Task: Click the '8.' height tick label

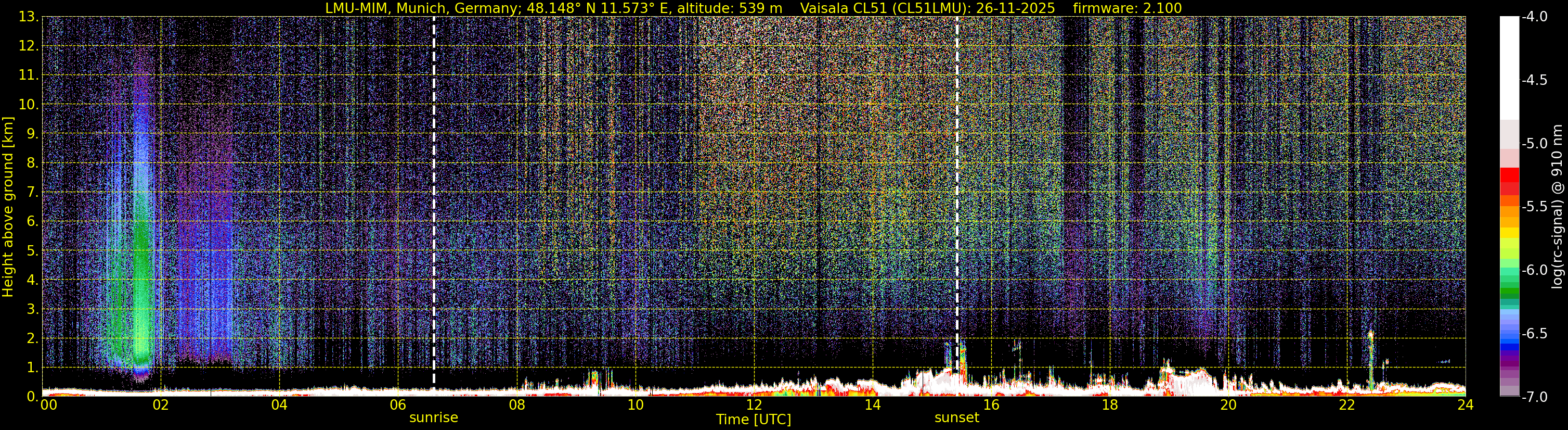Action: coord(33,163)
